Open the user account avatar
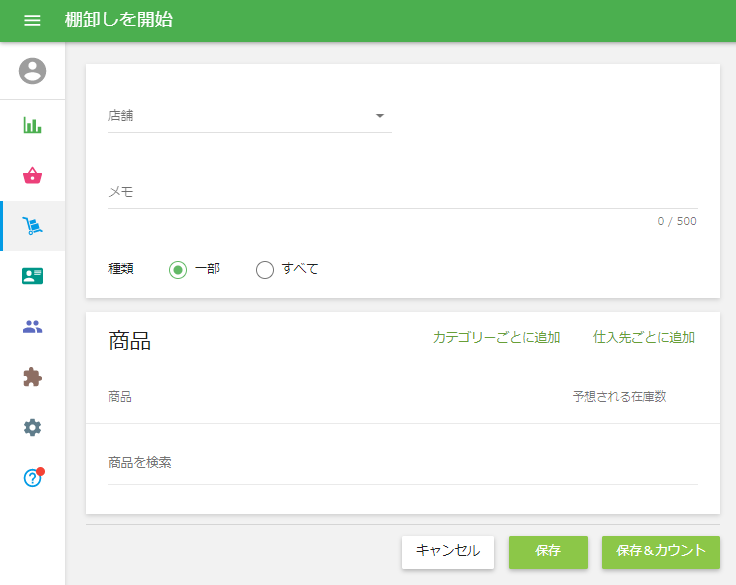 click(32, 71)
